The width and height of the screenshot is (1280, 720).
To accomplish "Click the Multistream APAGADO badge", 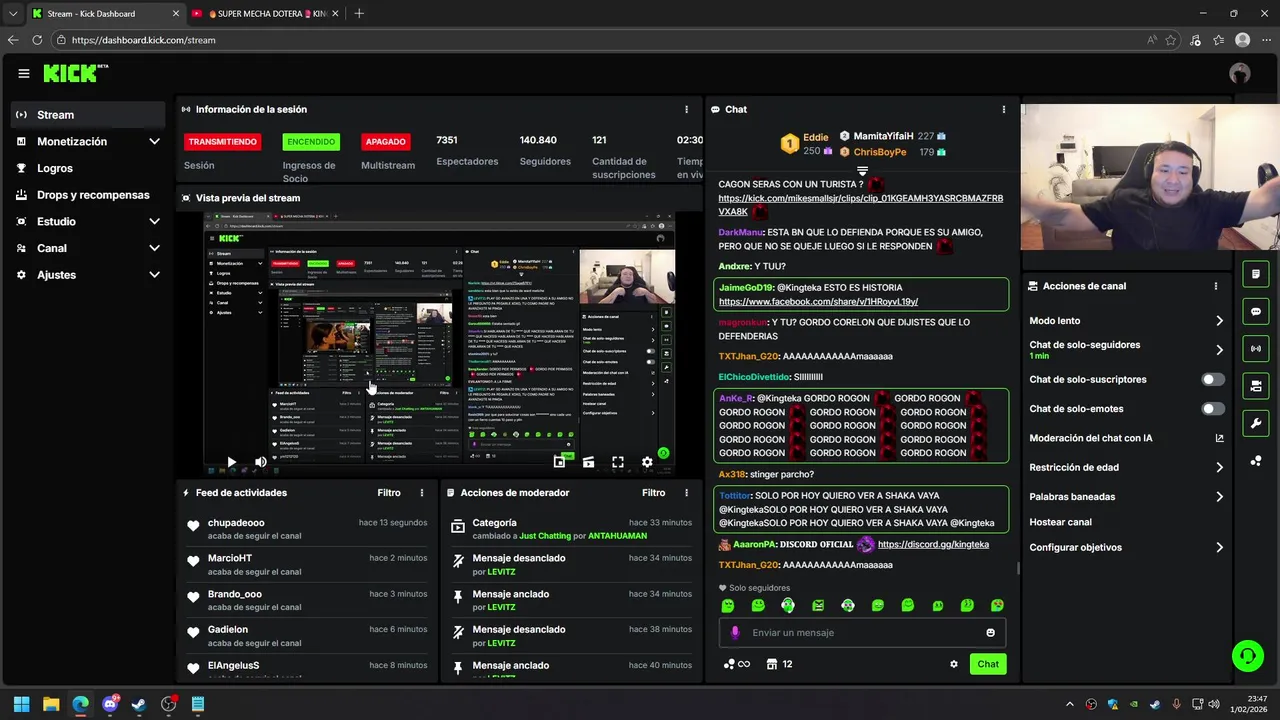I will tap(385, 142).
